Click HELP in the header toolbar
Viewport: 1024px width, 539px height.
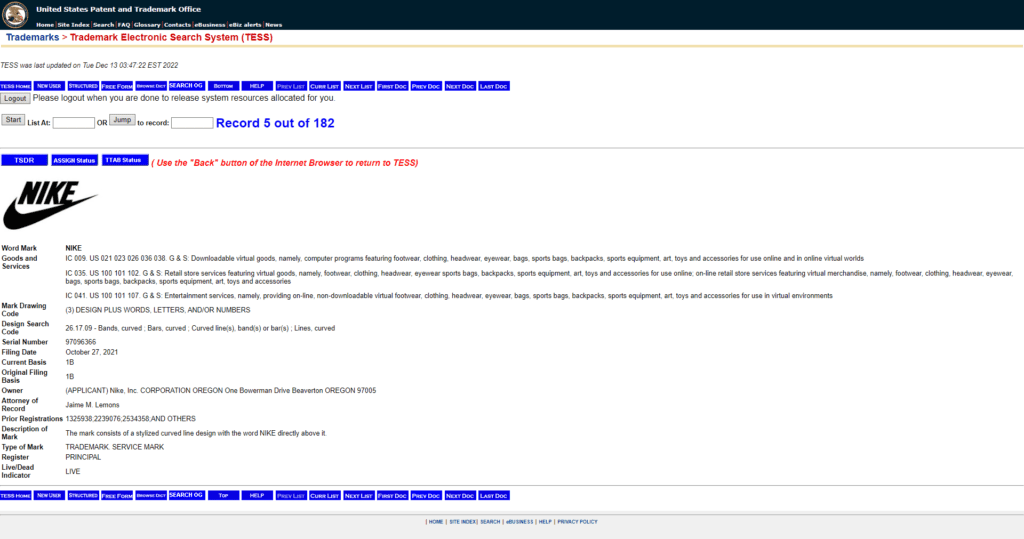tap(257, 86)
